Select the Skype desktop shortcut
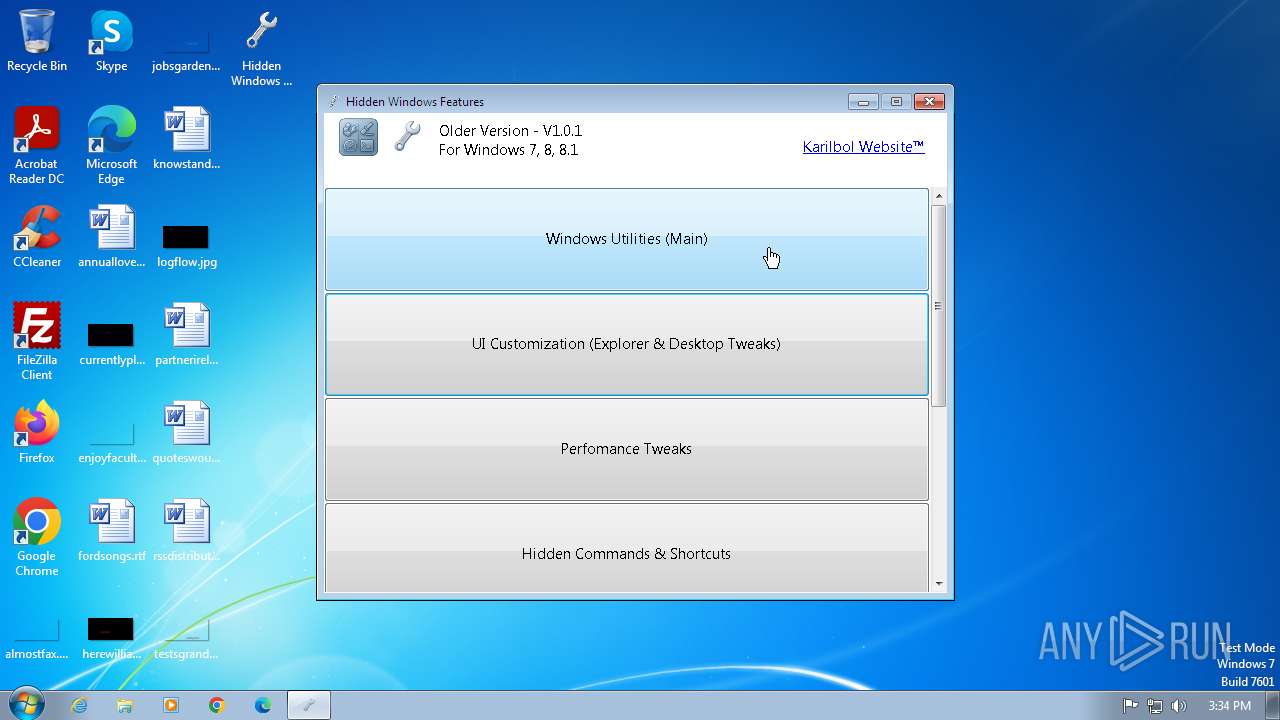 coord(111,42)
